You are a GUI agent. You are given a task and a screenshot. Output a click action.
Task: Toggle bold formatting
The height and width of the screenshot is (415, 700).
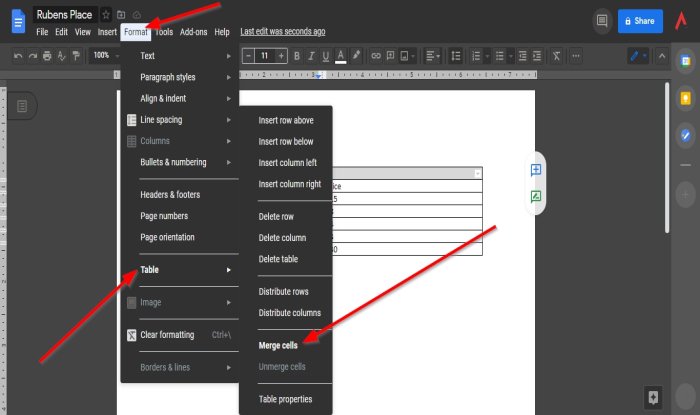click(x=296, y=56)
